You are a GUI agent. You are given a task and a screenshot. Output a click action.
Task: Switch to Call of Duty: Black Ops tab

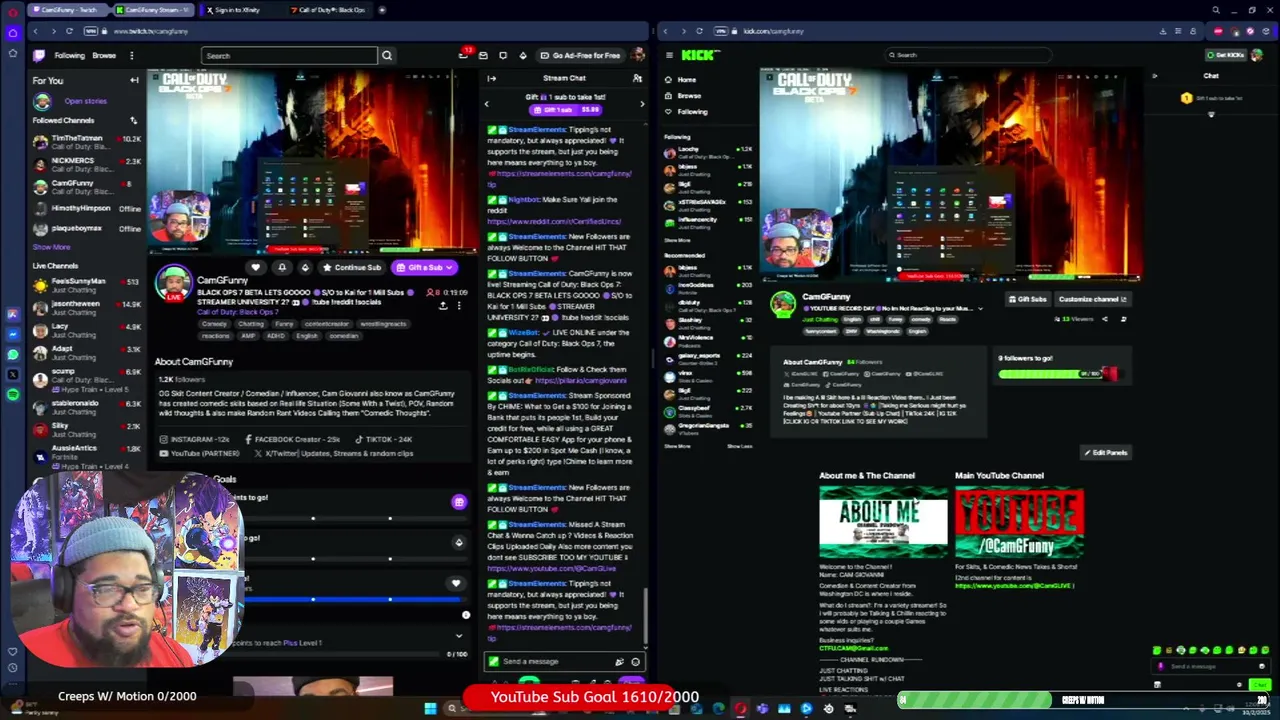[330, 10]
